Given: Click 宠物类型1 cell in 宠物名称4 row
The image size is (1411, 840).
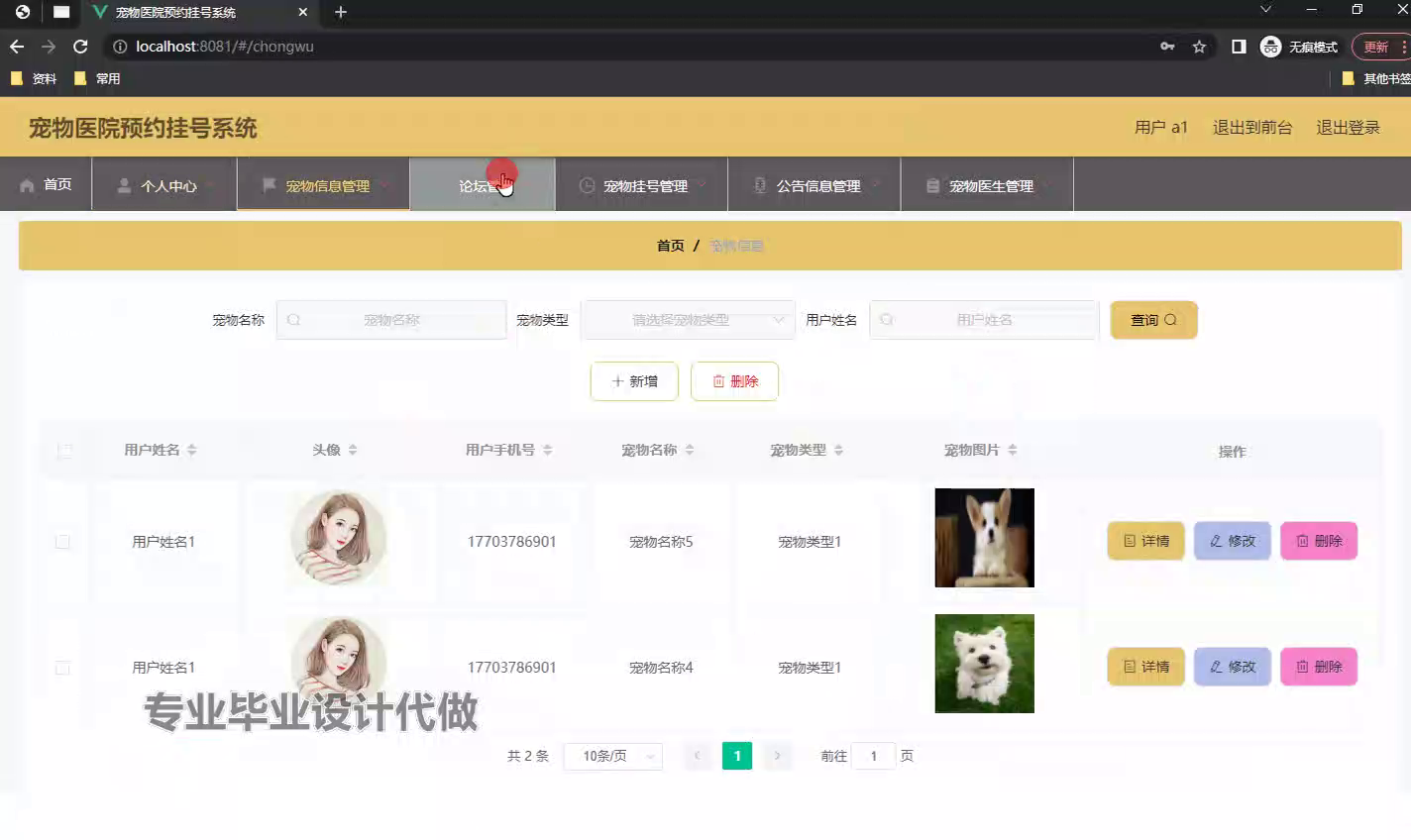Looking at the screenshot, I should pyautogui.click(x=810, y=668).
